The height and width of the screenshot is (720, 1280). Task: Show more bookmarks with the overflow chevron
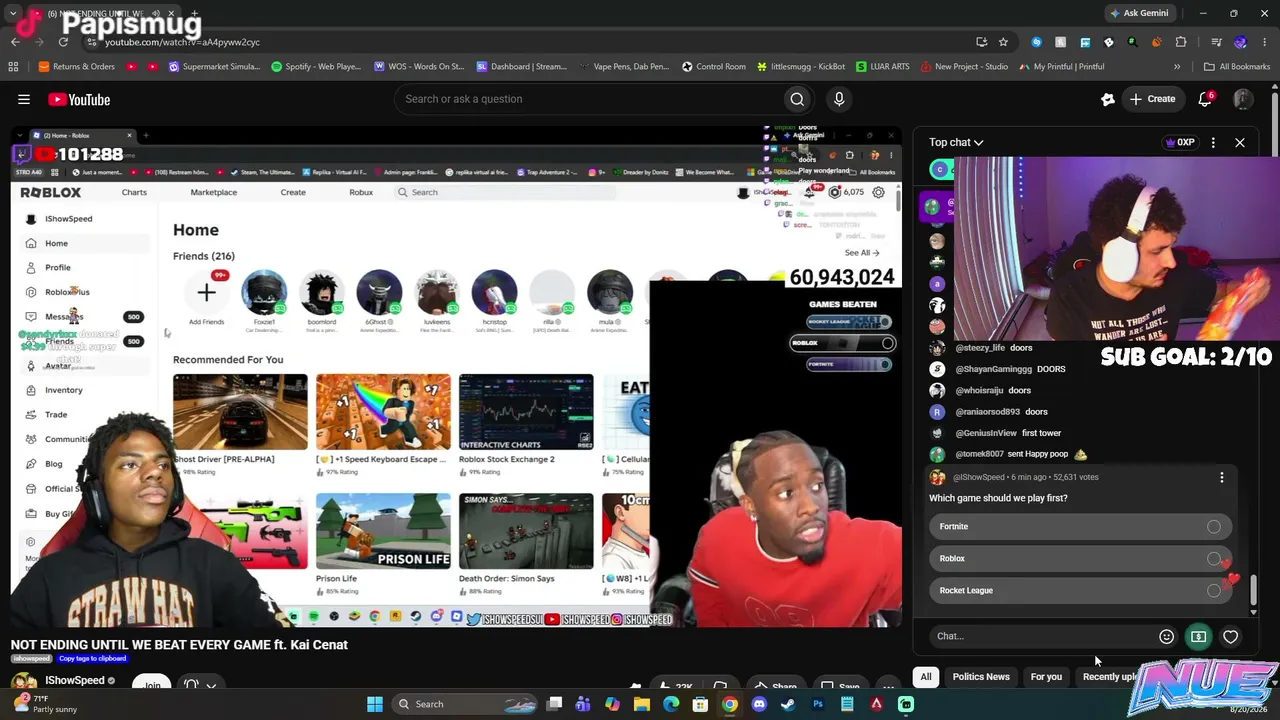(x=1177, y=67)
